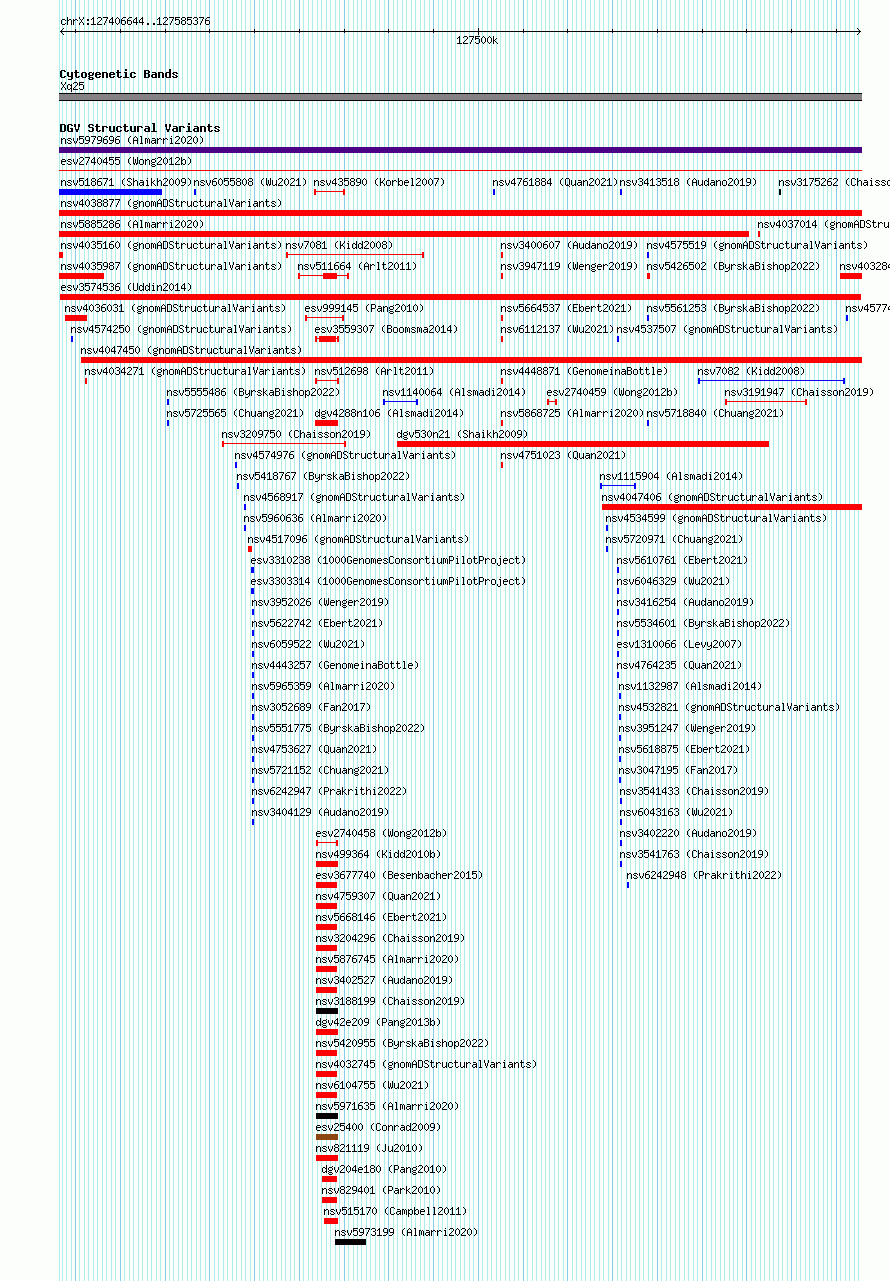890x1281 pixels.
Task: Click dgv204e180 (Pang2010) label
Action: pos(384,1169)
